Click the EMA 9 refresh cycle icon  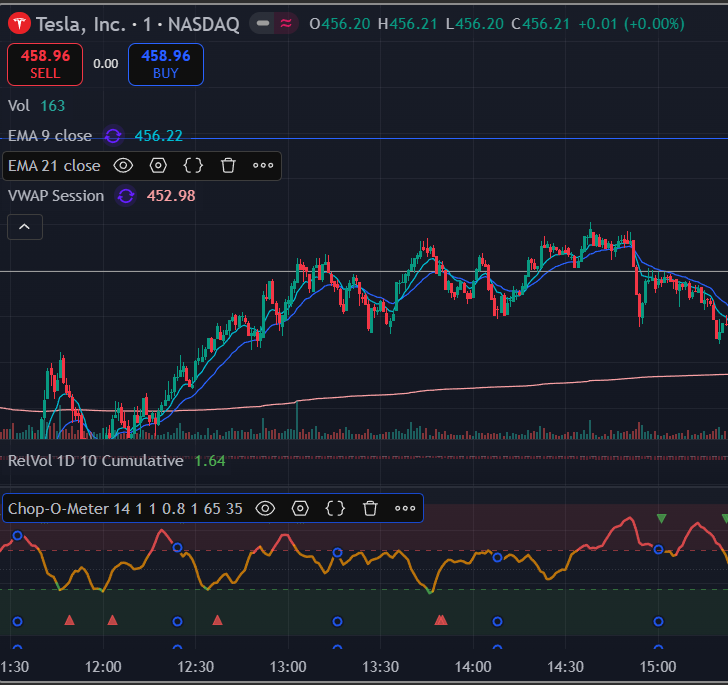pos(113,136)
